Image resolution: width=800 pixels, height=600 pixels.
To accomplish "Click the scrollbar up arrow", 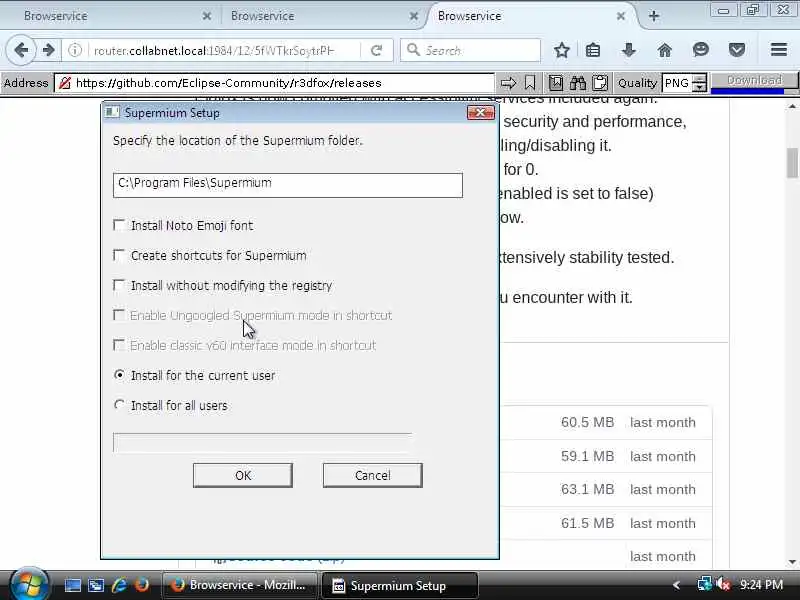I will point(792,106).
